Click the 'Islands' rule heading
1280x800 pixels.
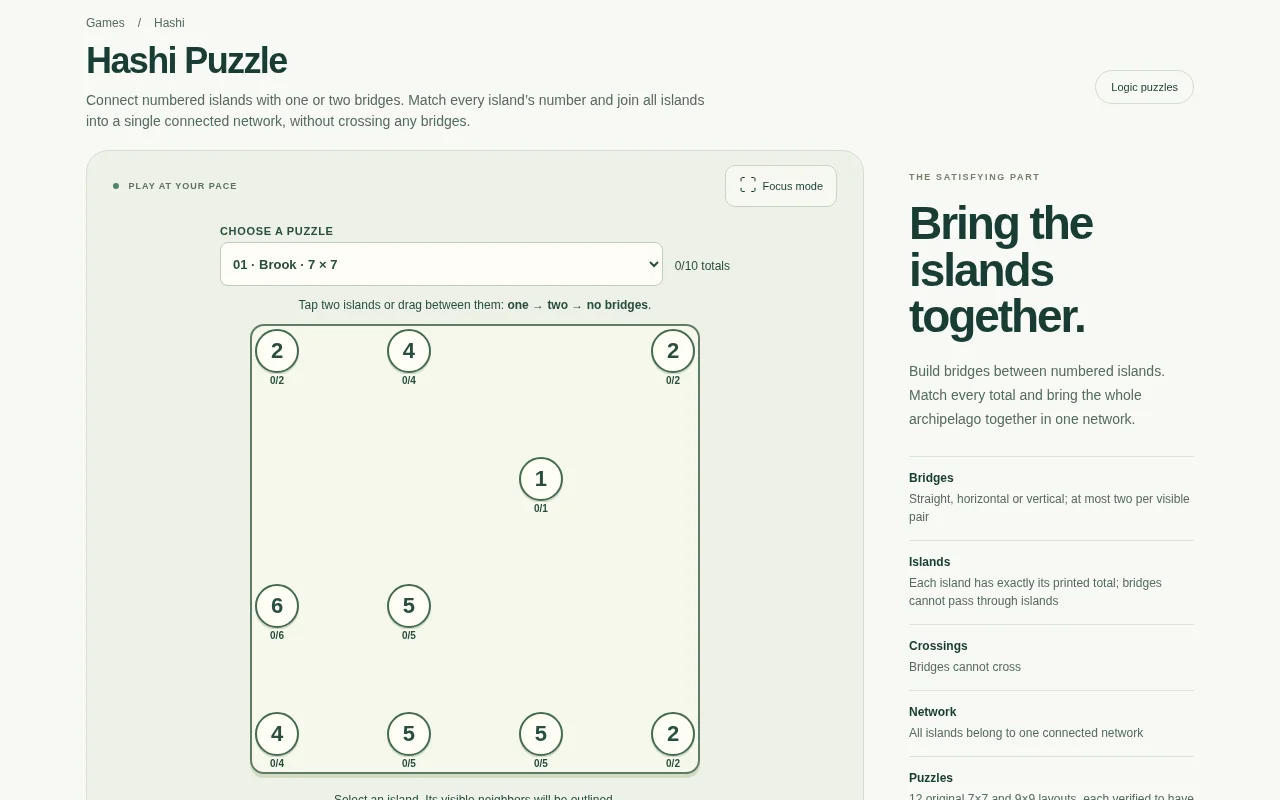click(929, 562)
